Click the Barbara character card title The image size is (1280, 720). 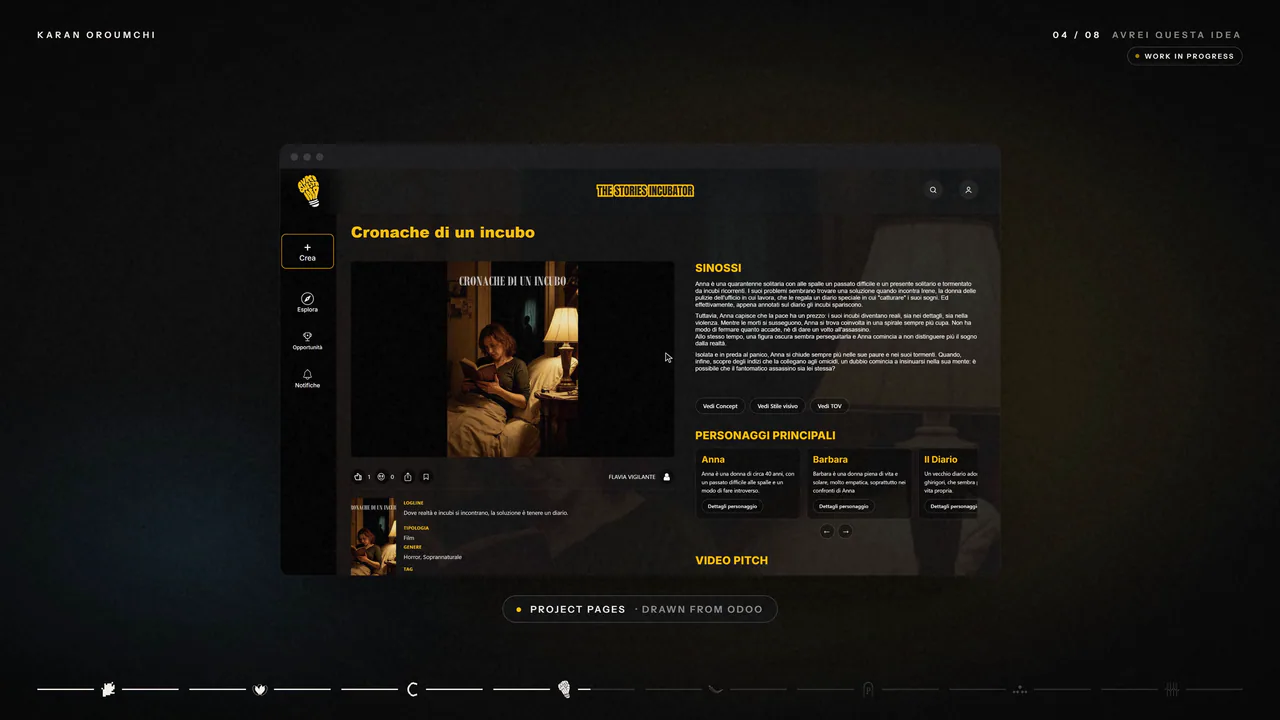pyautogui.click(x=830, y=460)
